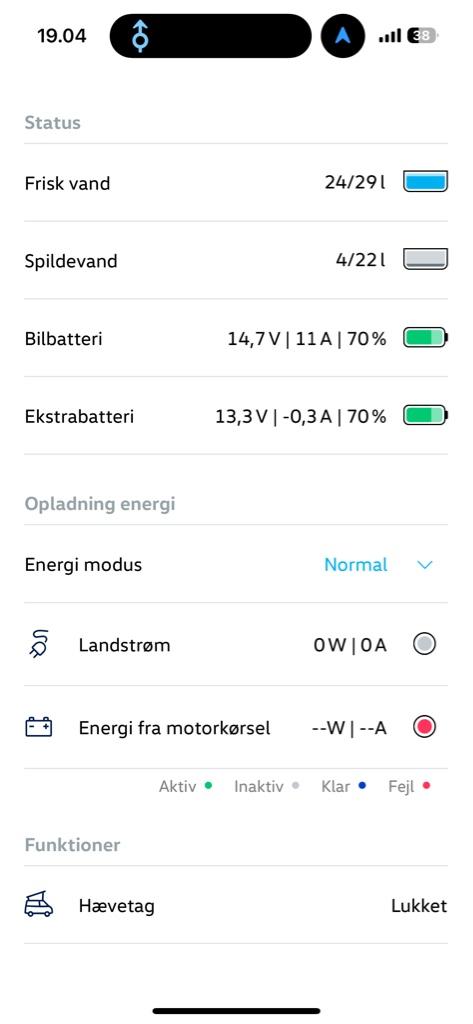Tap the Hævetag function label
The height and width of the screenshot is (1024, 473).
(117, 906)
